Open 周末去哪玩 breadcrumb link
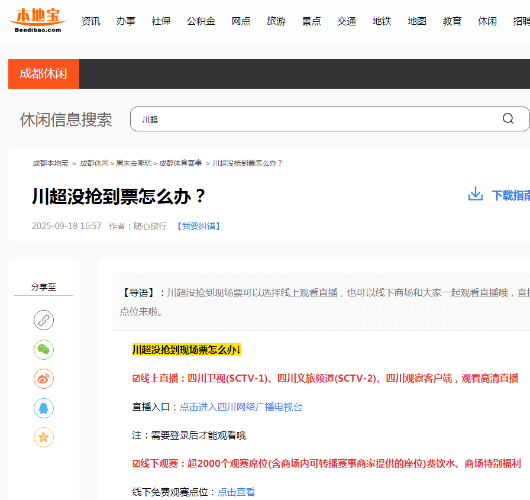Screen dimensions: 530x500 point(134,163)
